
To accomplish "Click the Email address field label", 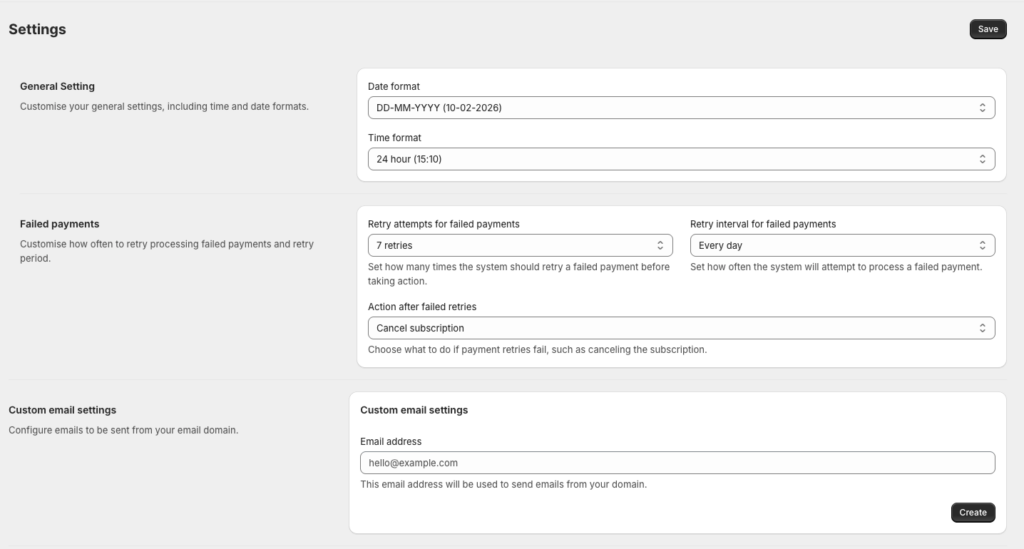I will coord(390,441).
